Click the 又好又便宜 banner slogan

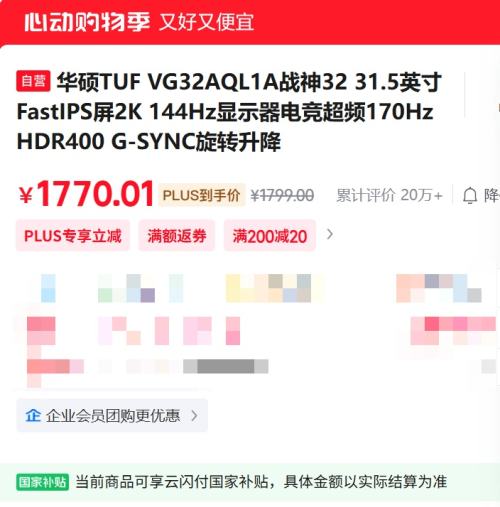(207, 22)
